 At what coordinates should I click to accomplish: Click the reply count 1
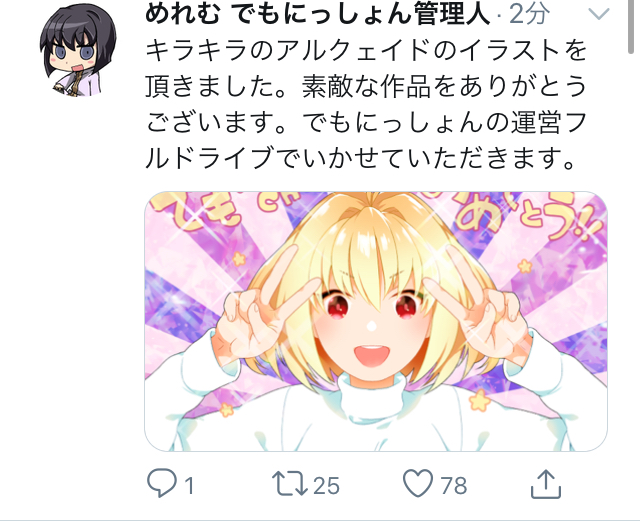pyautogui.click(x=189, y=486)
